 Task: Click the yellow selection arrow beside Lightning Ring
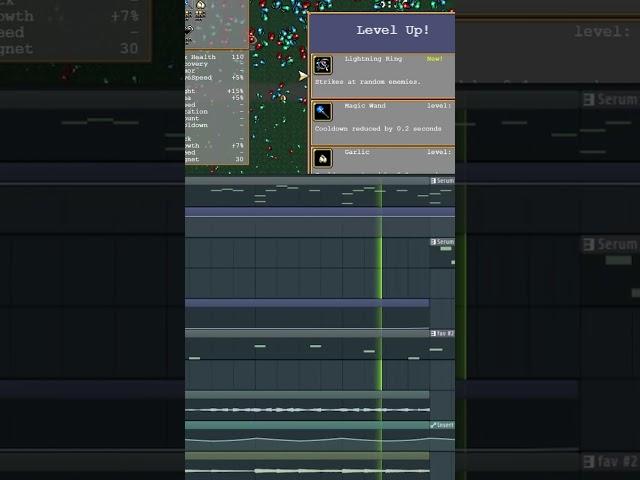pos(302,76)
